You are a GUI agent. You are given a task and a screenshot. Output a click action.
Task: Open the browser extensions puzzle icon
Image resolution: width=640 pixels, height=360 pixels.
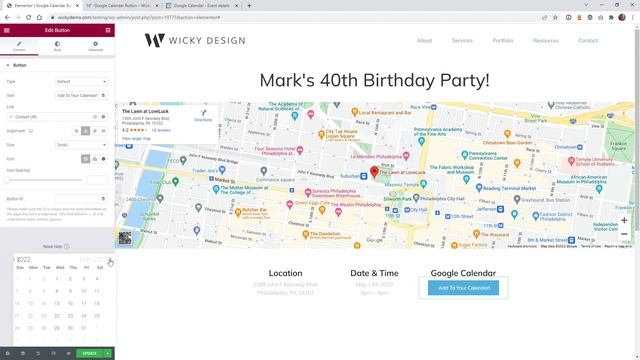click(x=611, y=18)
